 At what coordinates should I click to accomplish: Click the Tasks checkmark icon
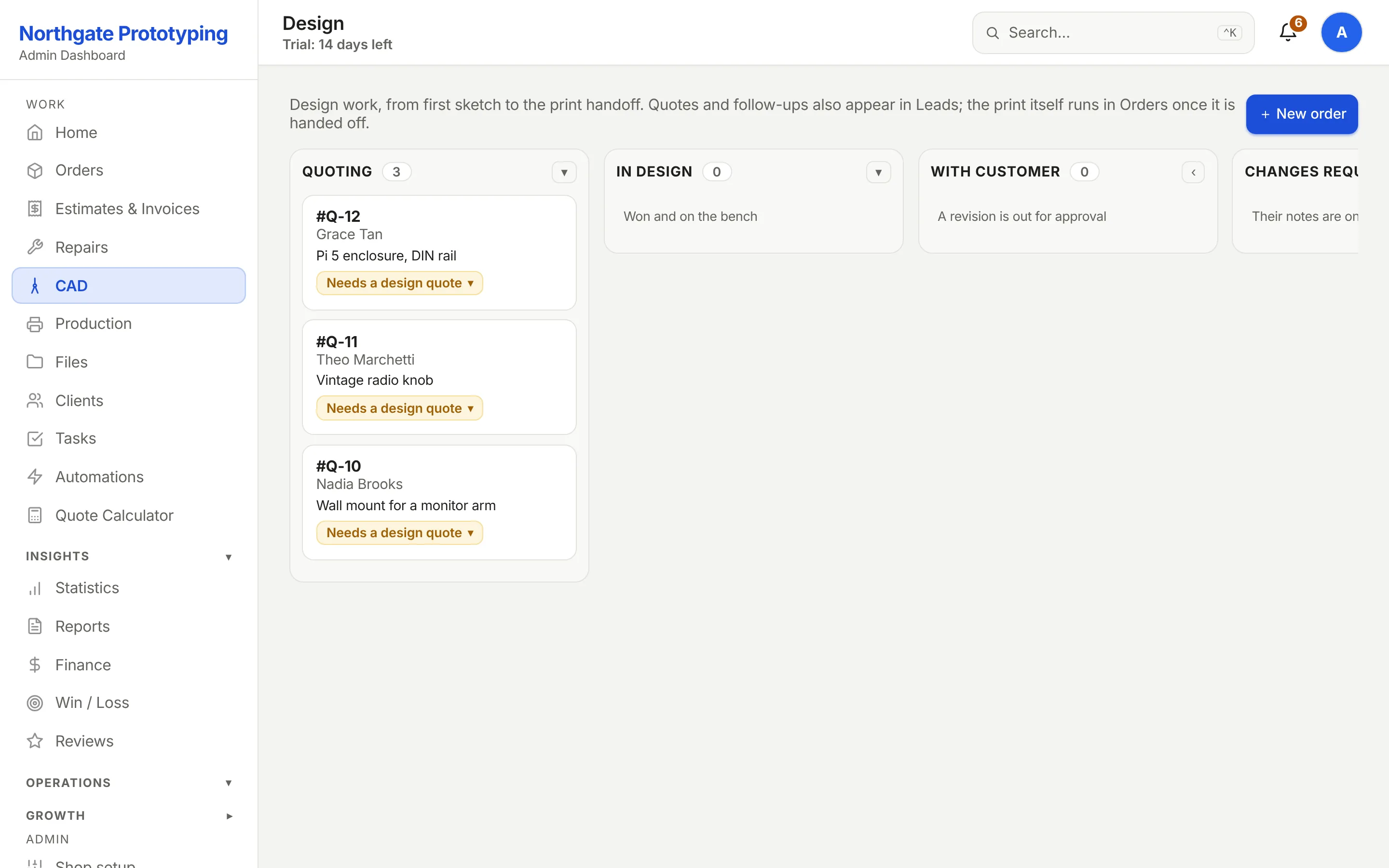point(35,439)
